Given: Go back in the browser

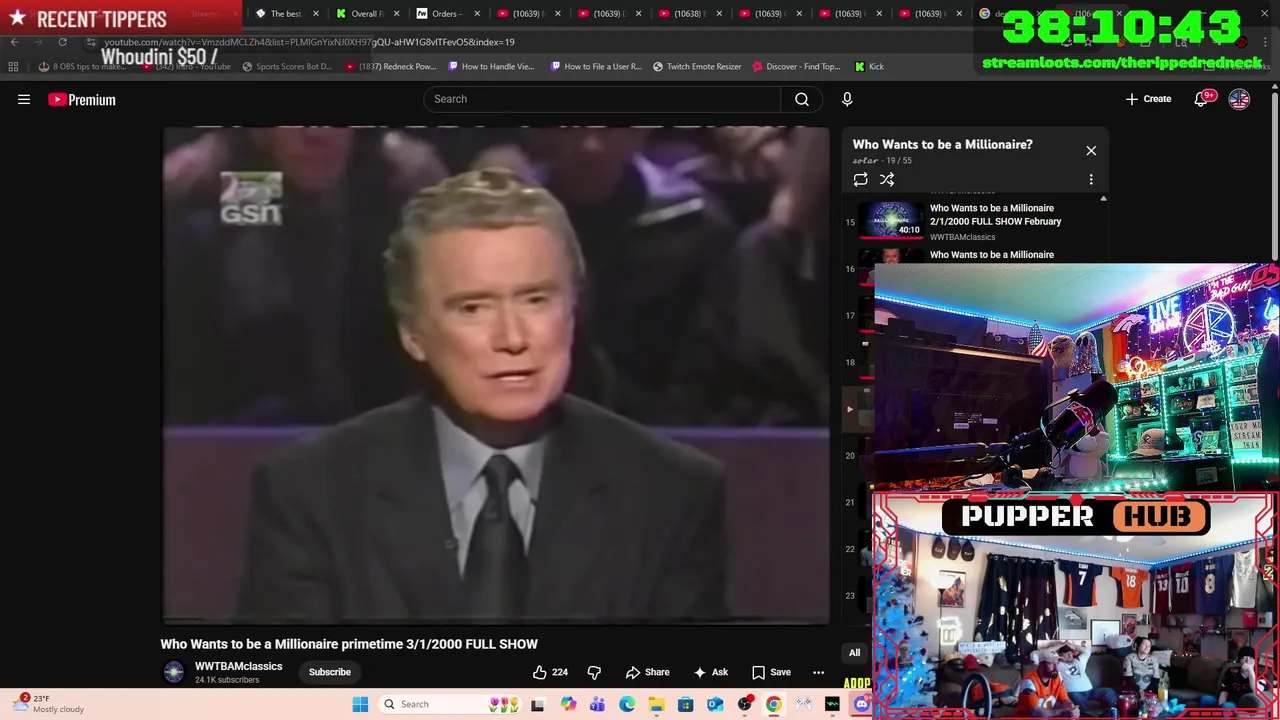Looking at the screenshot, I should point(15,42).
